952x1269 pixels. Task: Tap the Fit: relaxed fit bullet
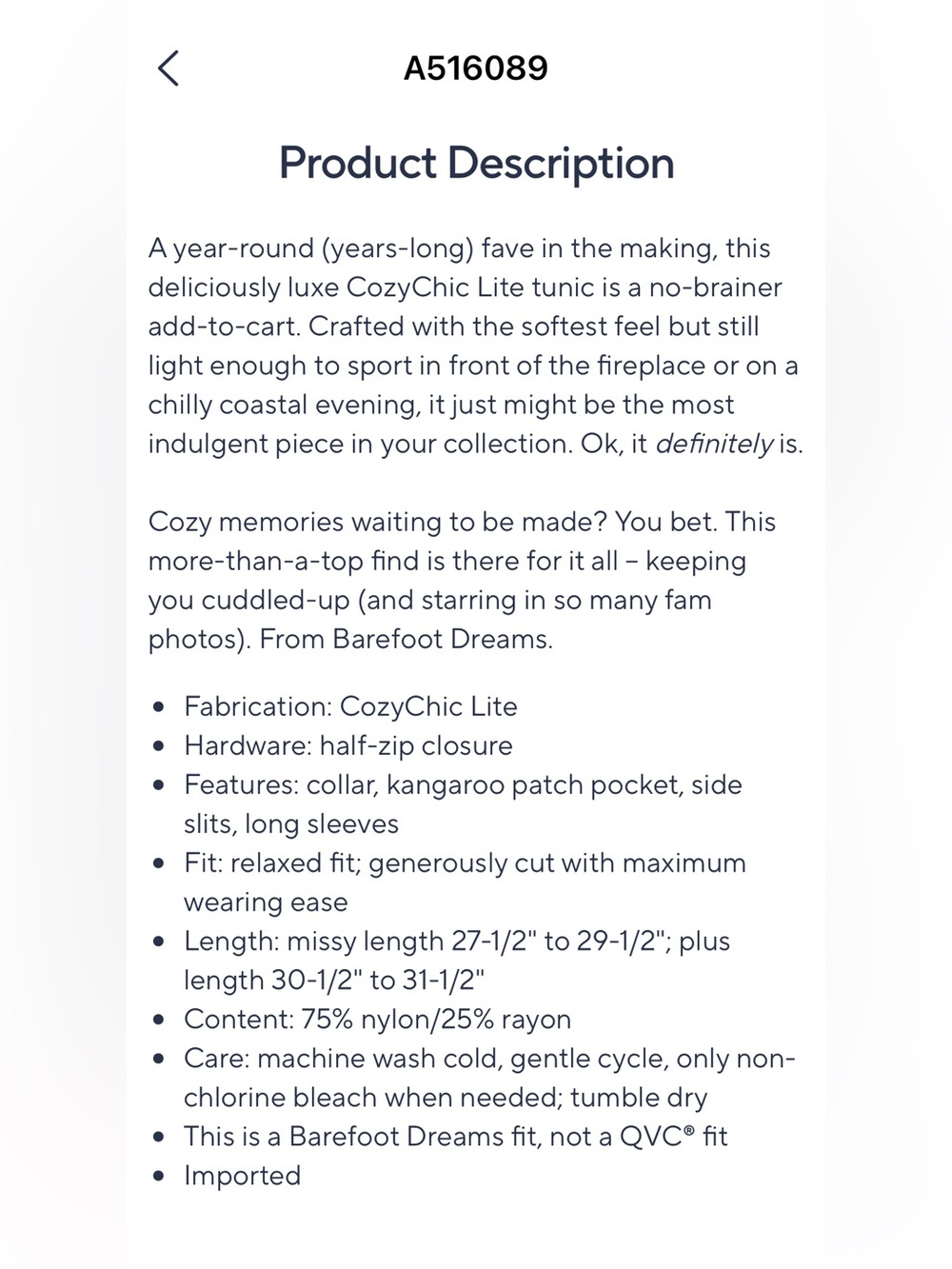click(465, 882)
